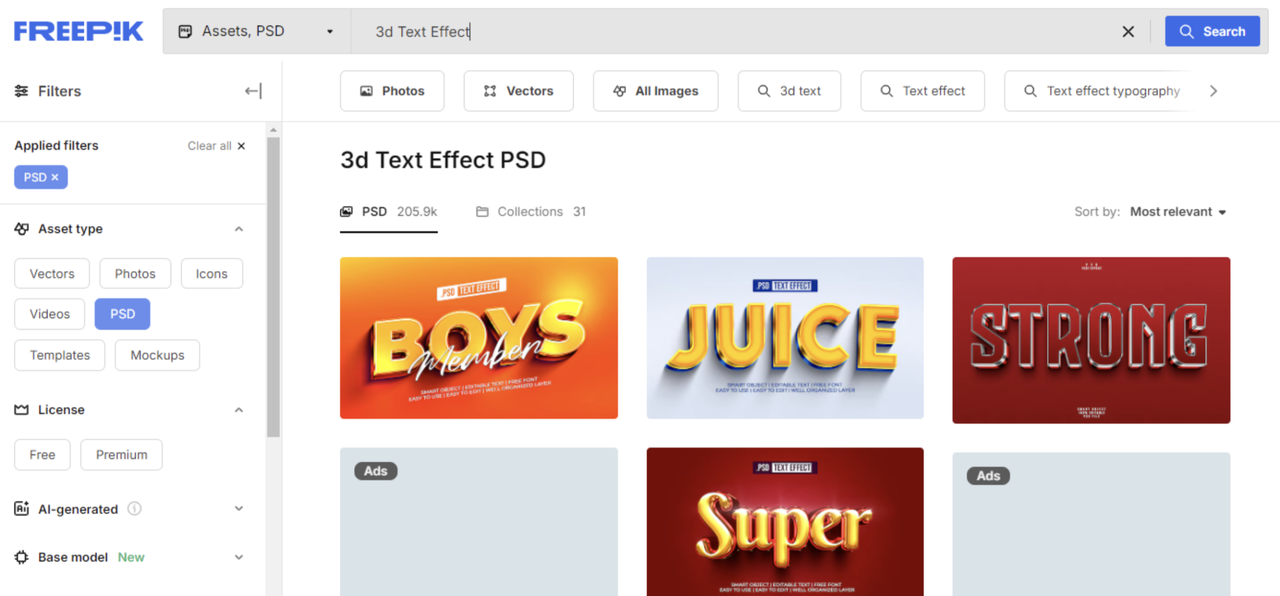Switch to the Collections tab
Viewport: 1280px width, 596px height.
[x=531, y=212]
